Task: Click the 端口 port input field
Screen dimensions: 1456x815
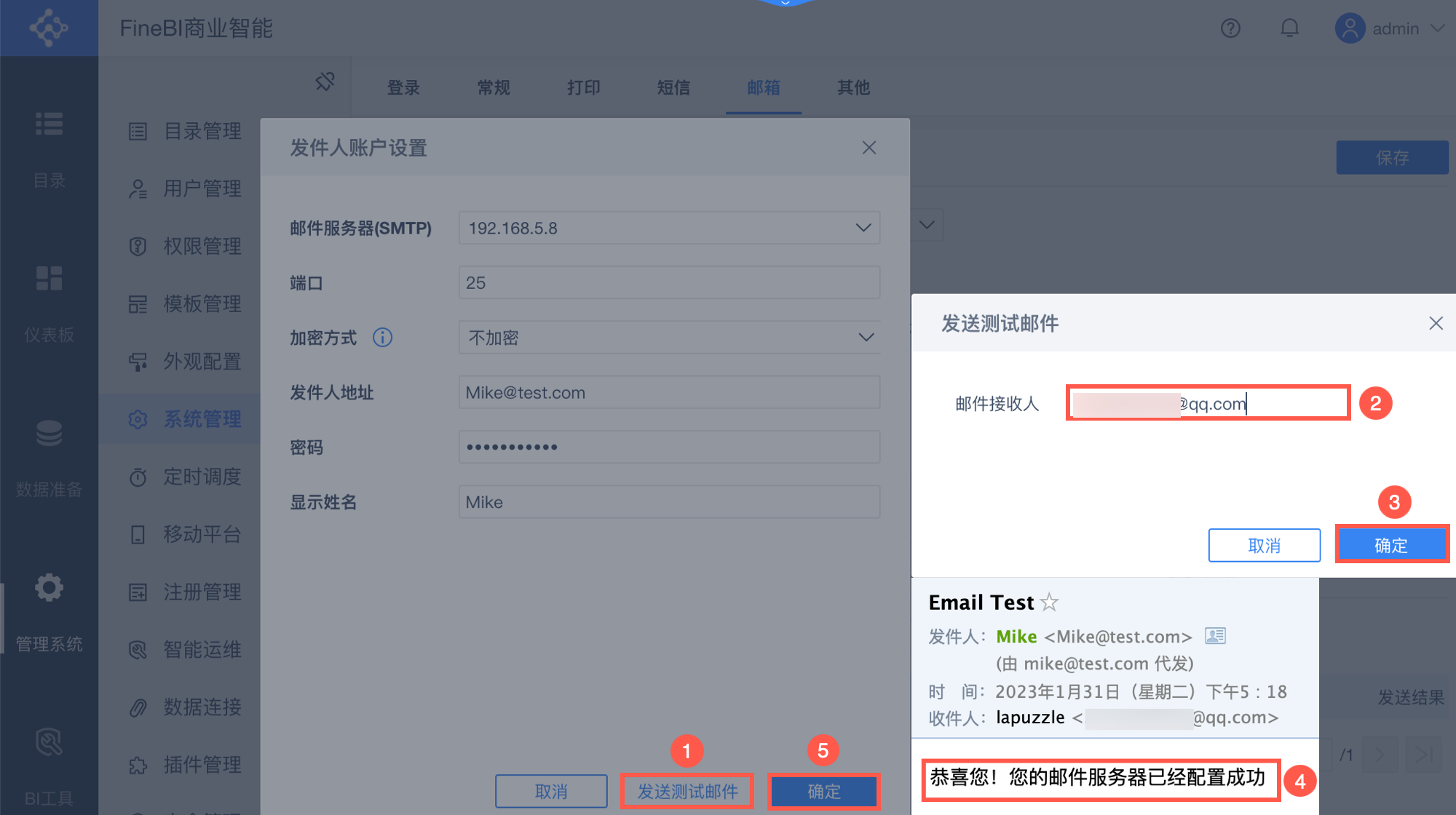Action: coord(668,283)
